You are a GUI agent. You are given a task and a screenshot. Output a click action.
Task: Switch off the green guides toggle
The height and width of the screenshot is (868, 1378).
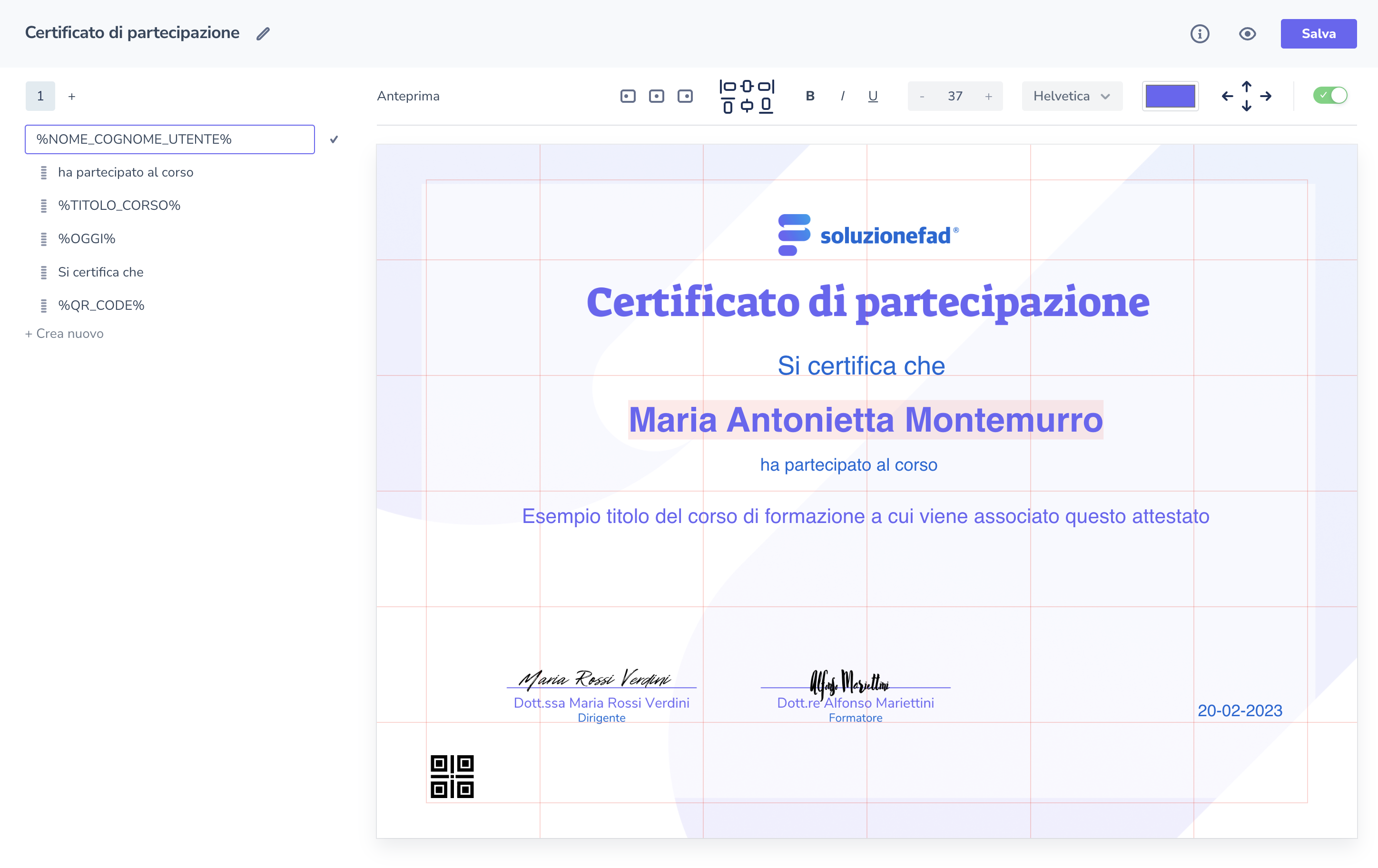(1330, 96)
